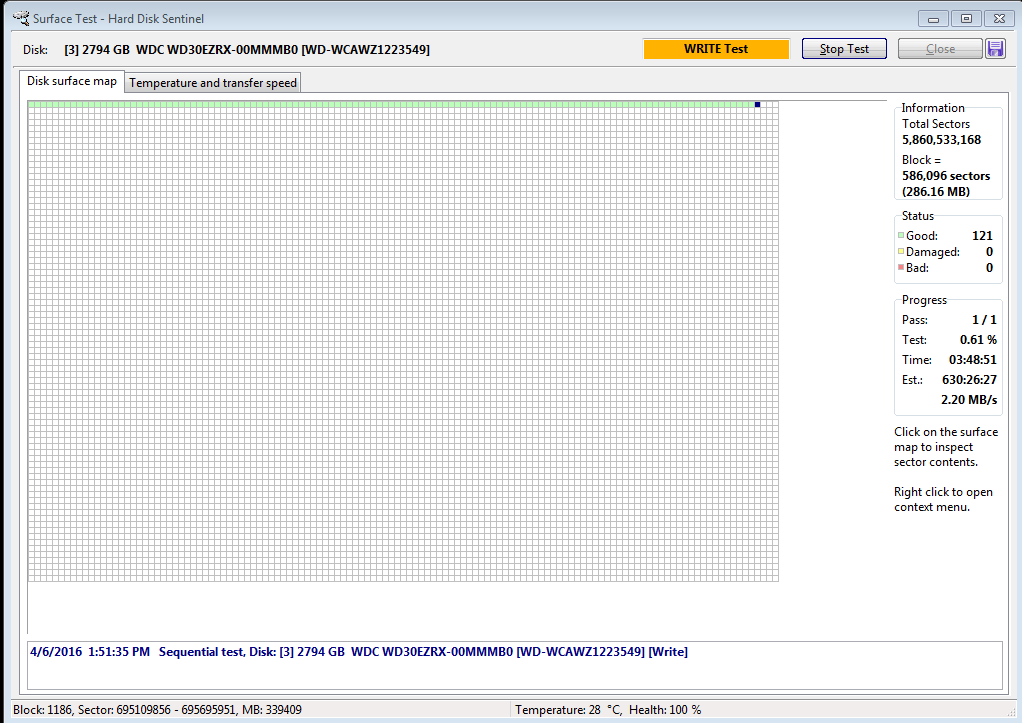Maximize the Surface Test window
1022x723 pixels.
pyautogui.click(x=967, y=18)
